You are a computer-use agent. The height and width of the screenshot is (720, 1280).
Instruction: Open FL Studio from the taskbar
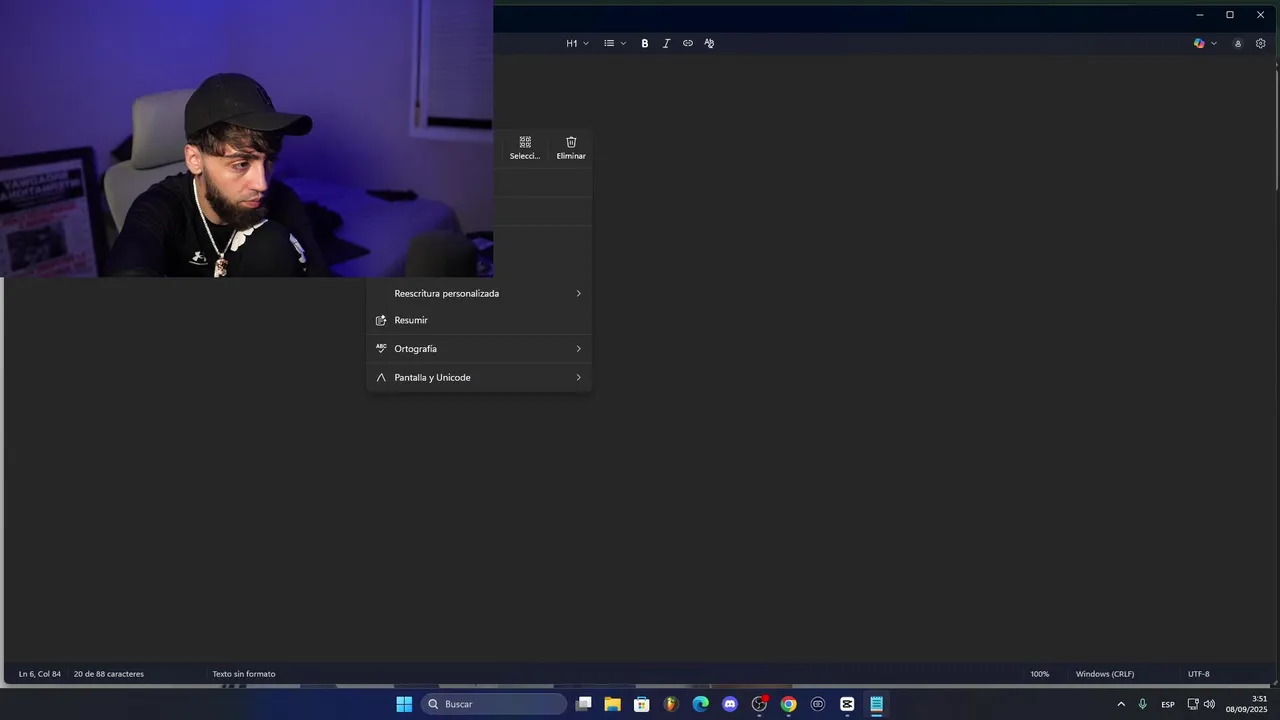pyautogui.click(x=671, y=704)
